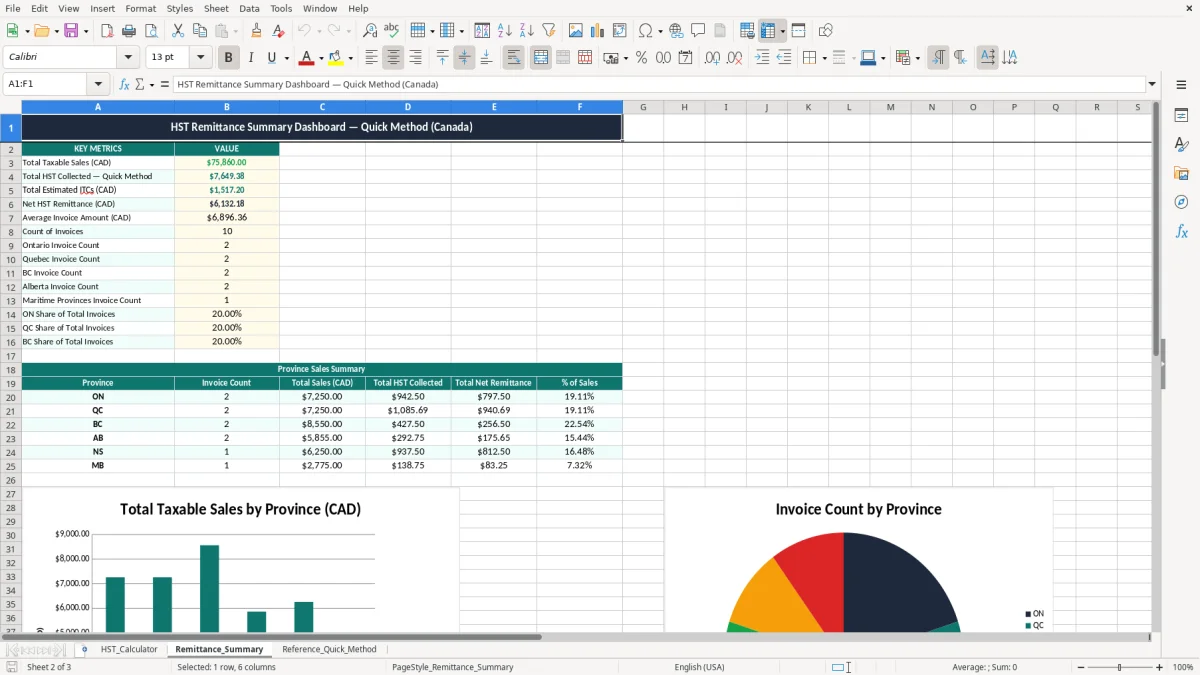Click the Print icon

point(129,31)
